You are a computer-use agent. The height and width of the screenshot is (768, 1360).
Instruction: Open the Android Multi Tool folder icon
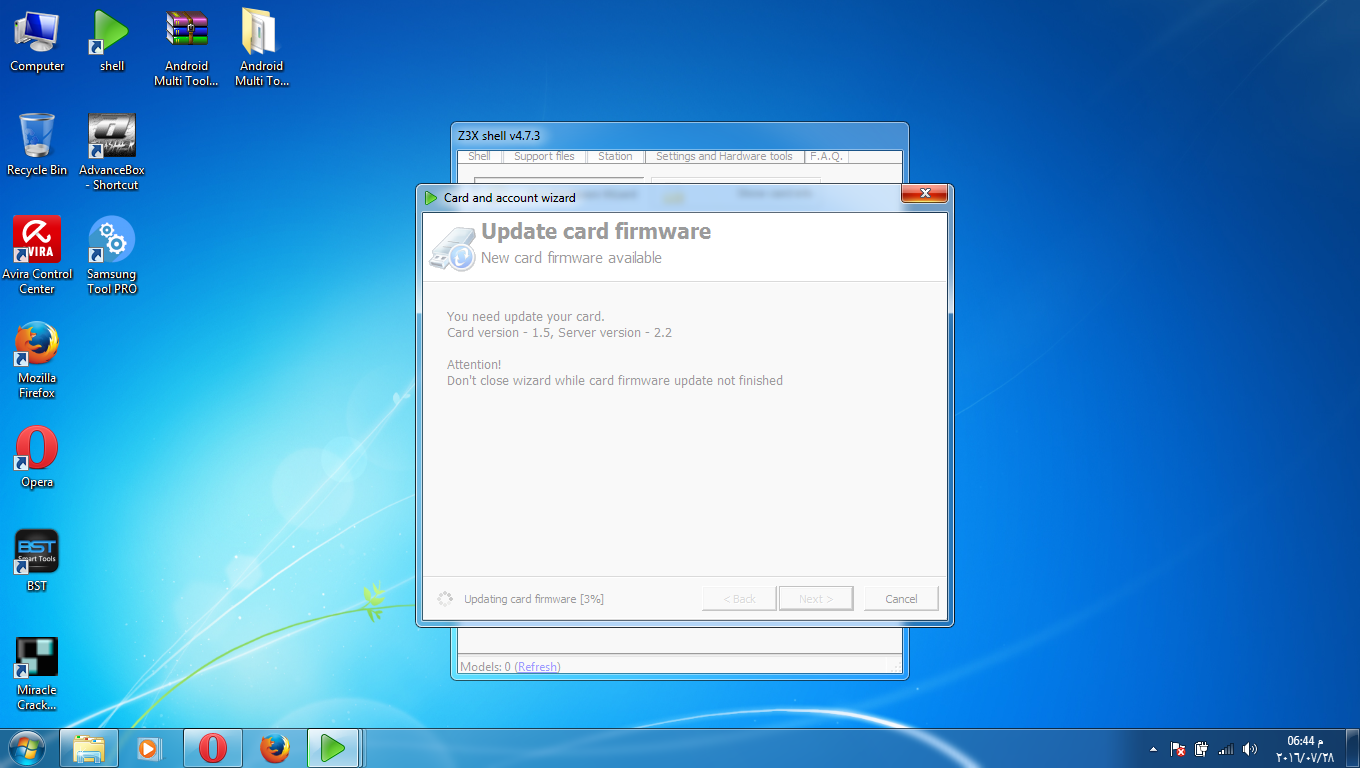pos(262,48)
